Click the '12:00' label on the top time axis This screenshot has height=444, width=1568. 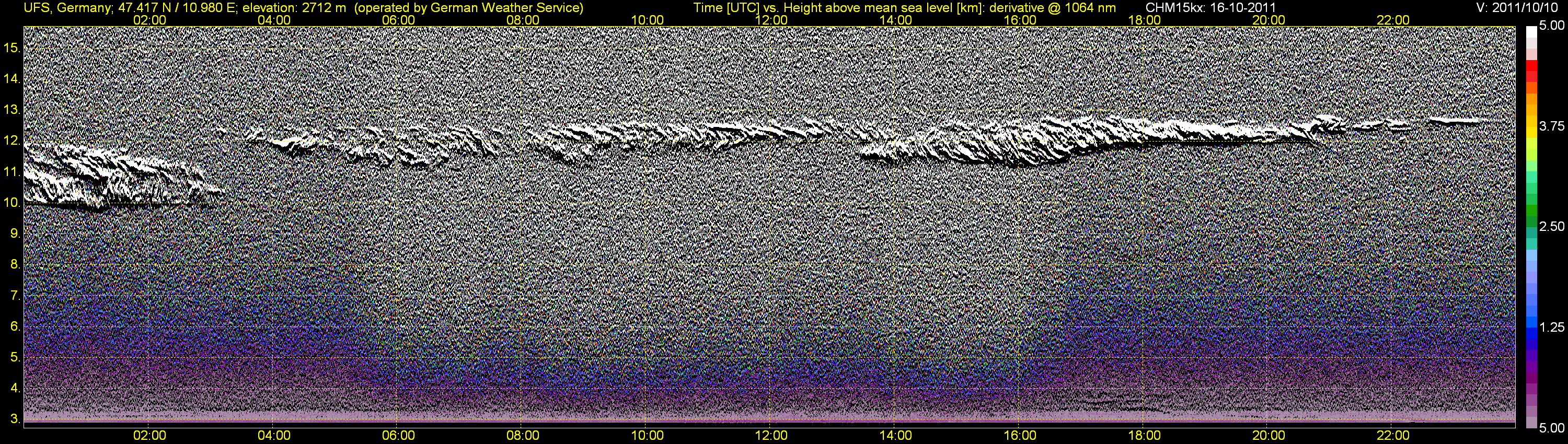click(771, 20)
